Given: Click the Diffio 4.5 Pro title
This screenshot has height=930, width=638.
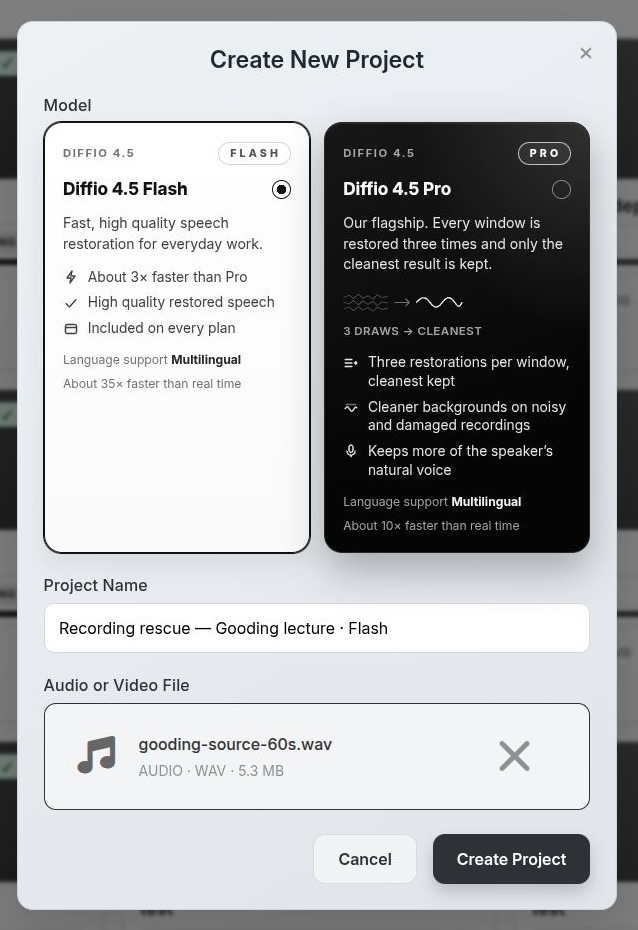Looking at the screenshot, I should point(397,189).
